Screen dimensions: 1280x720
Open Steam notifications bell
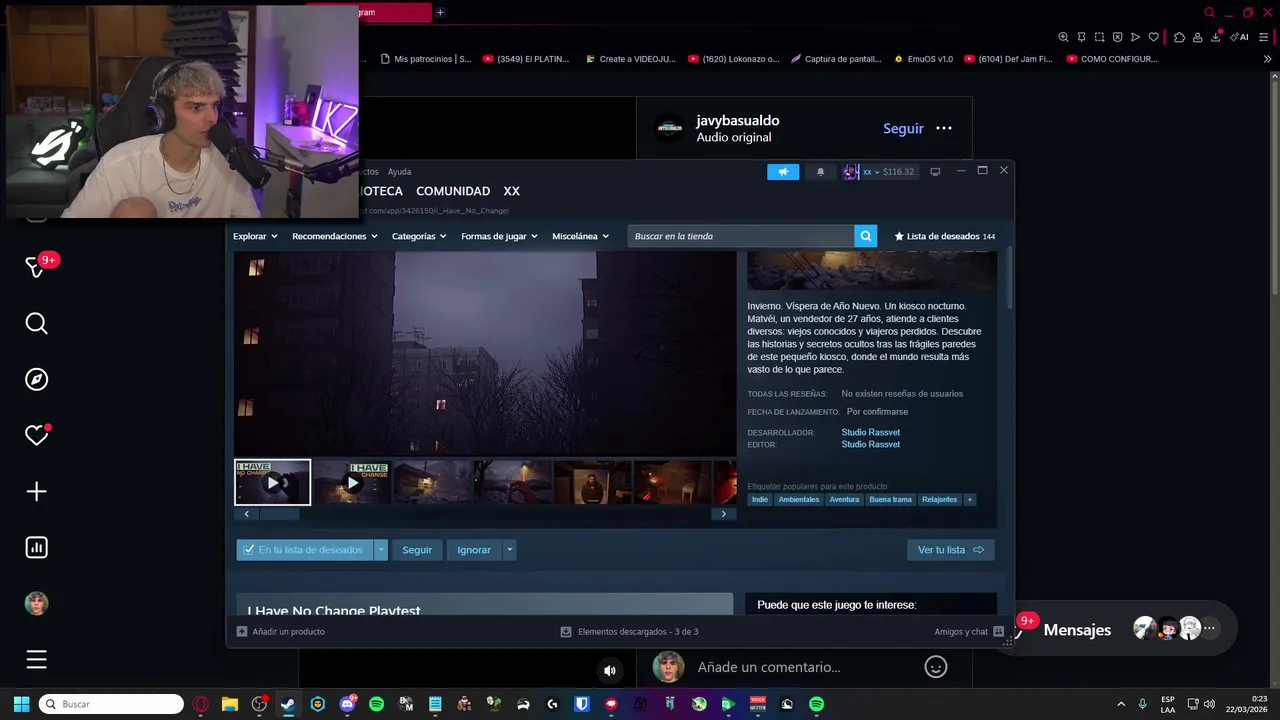coord(820,172)
